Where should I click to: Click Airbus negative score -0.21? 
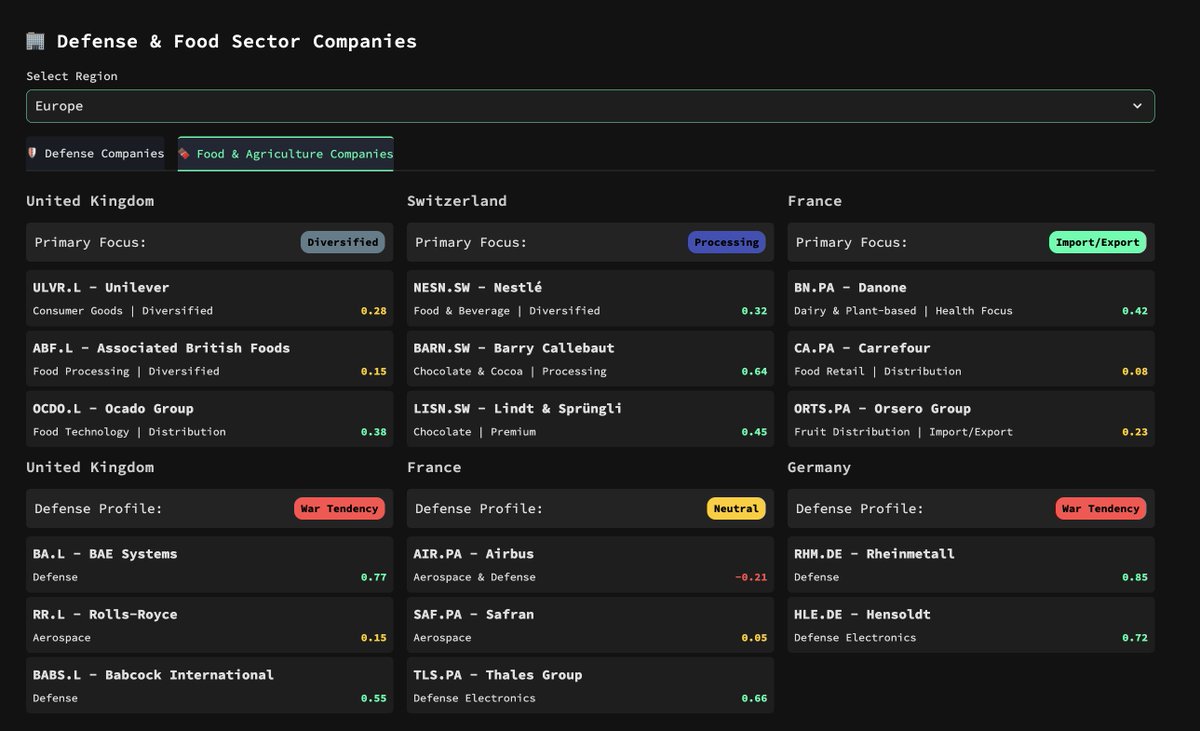[751, 577]
